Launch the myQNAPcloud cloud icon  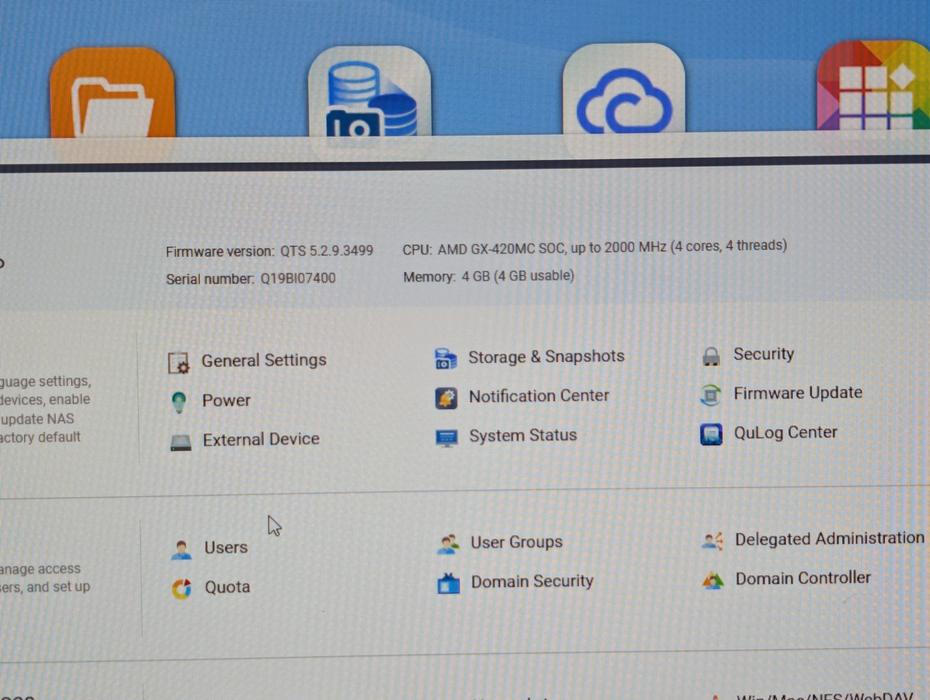tap(624, 89)
